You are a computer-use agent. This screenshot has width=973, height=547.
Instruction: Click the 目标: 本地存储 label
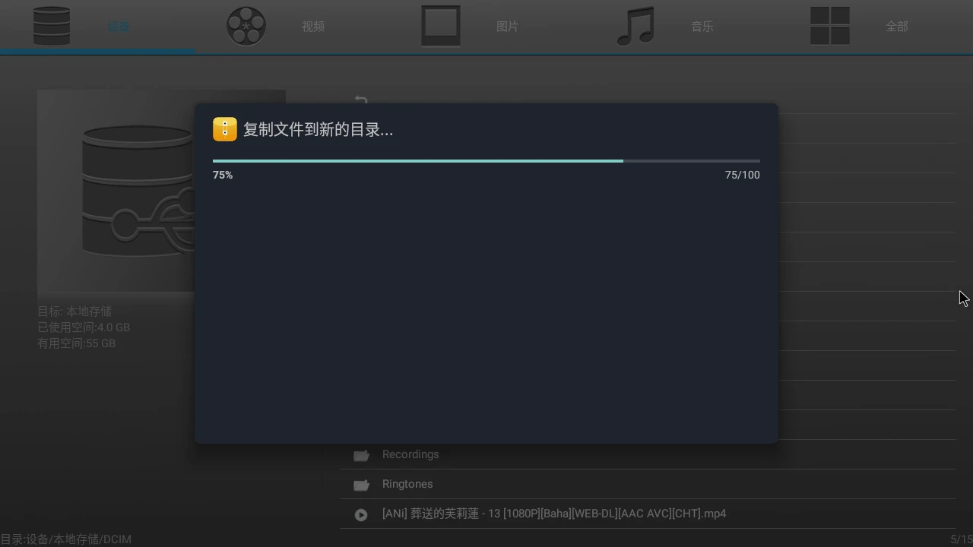pyautogui.click(x=74, y=311)
